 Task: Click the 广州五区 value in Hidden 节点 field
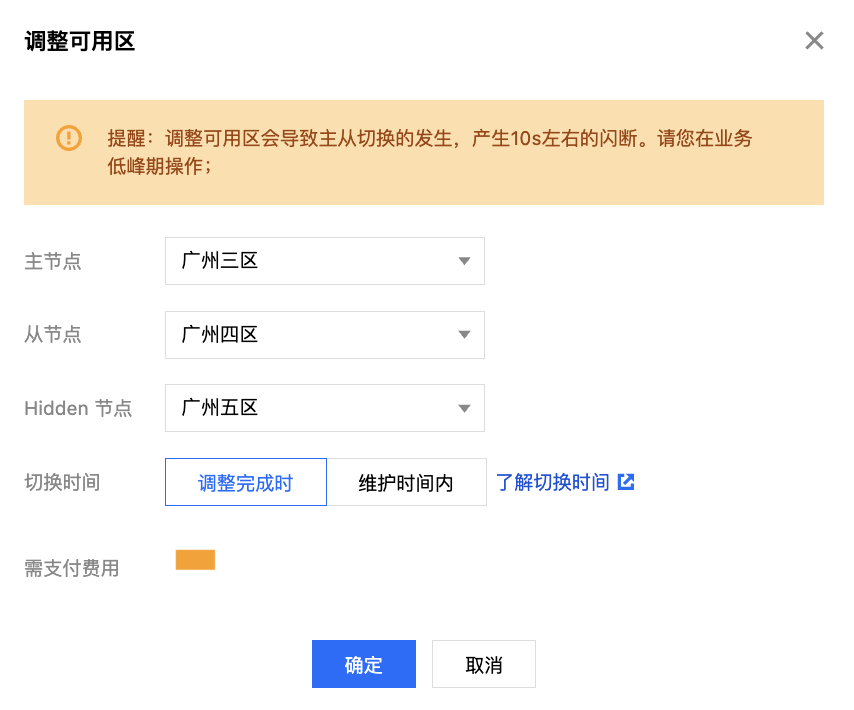219,408
